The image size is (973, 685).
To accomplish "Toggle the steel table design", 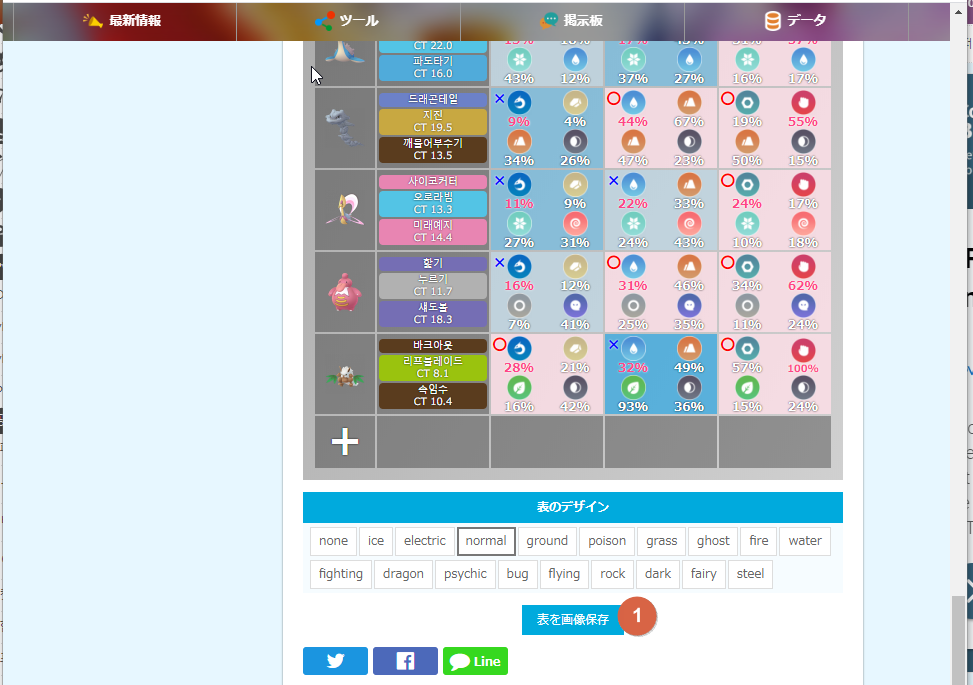I will (x=749, y=573).
